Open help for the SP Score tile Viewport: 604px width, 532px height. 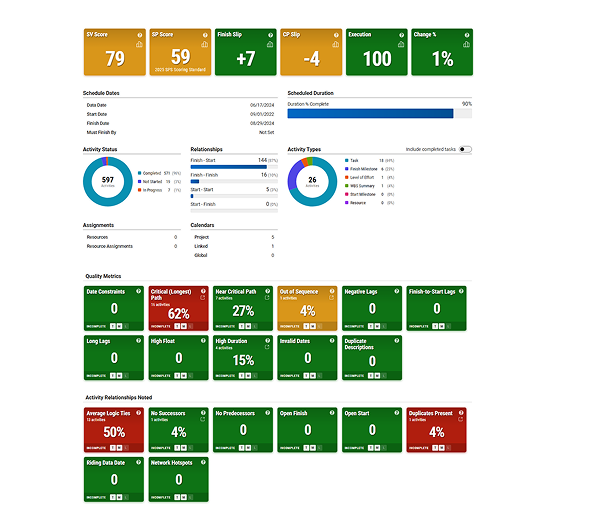click(205, 35)
